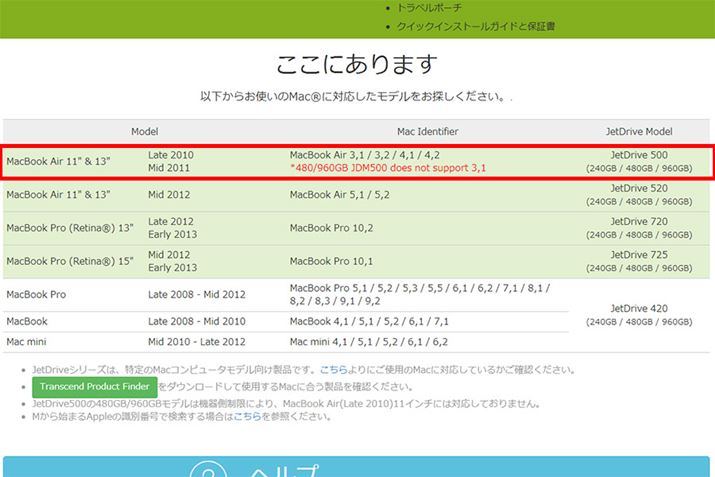Image resolution: width=715 pixels, height=477 pixels.
Task: Open the こちら link for JetDrive Mac compatibility
Action: click(x=334, y=370)
